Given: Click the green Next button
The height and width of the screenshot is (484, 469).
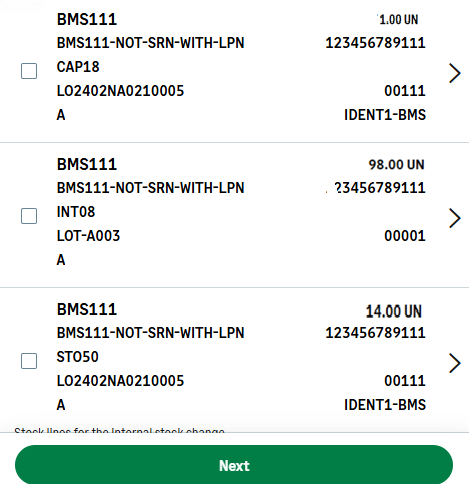Looking at the screenshot, I should tap(234, 465).
